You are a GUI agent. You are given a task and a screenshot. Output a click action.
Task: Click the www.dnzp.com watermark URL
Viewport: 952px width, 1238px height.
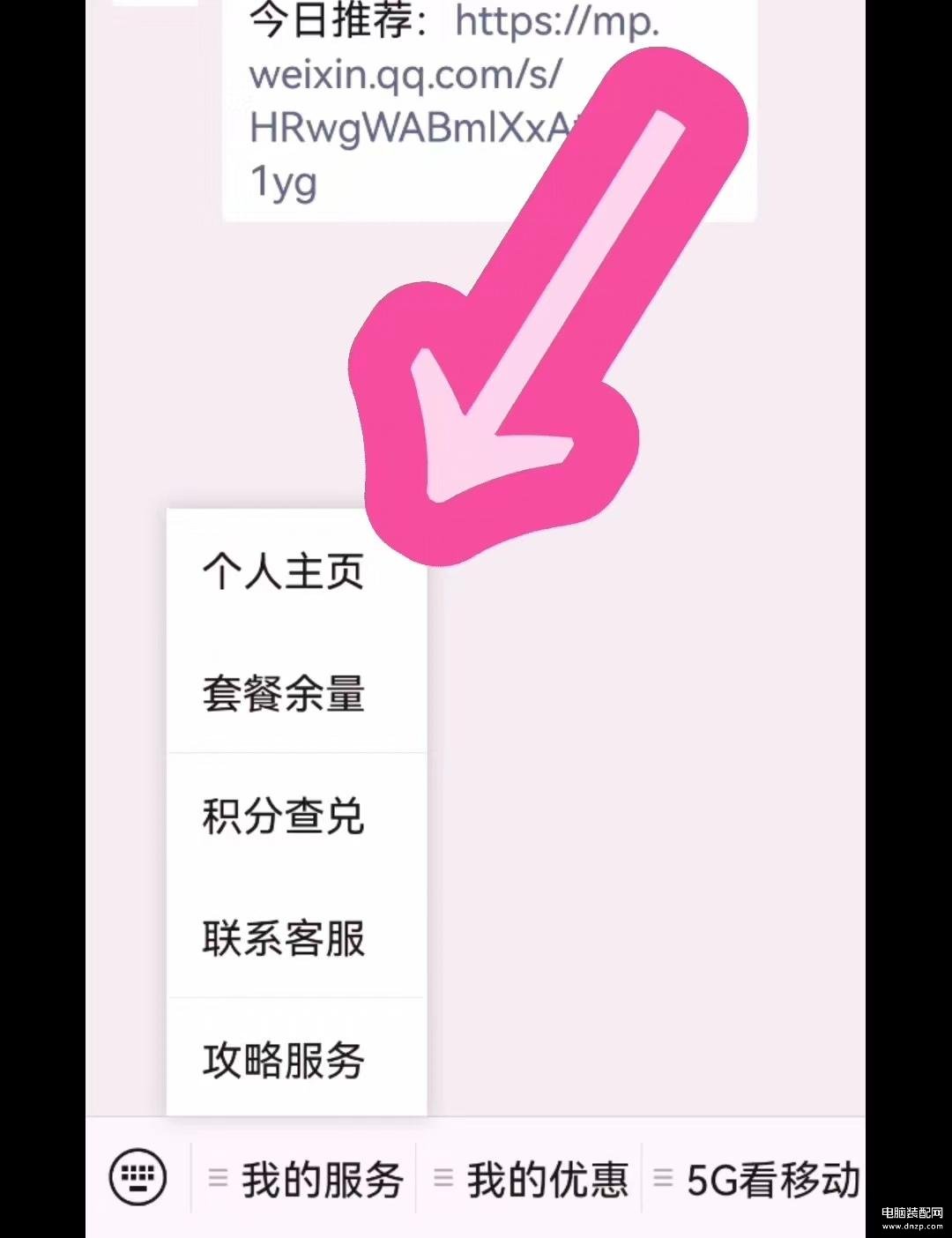[912, 1227]
